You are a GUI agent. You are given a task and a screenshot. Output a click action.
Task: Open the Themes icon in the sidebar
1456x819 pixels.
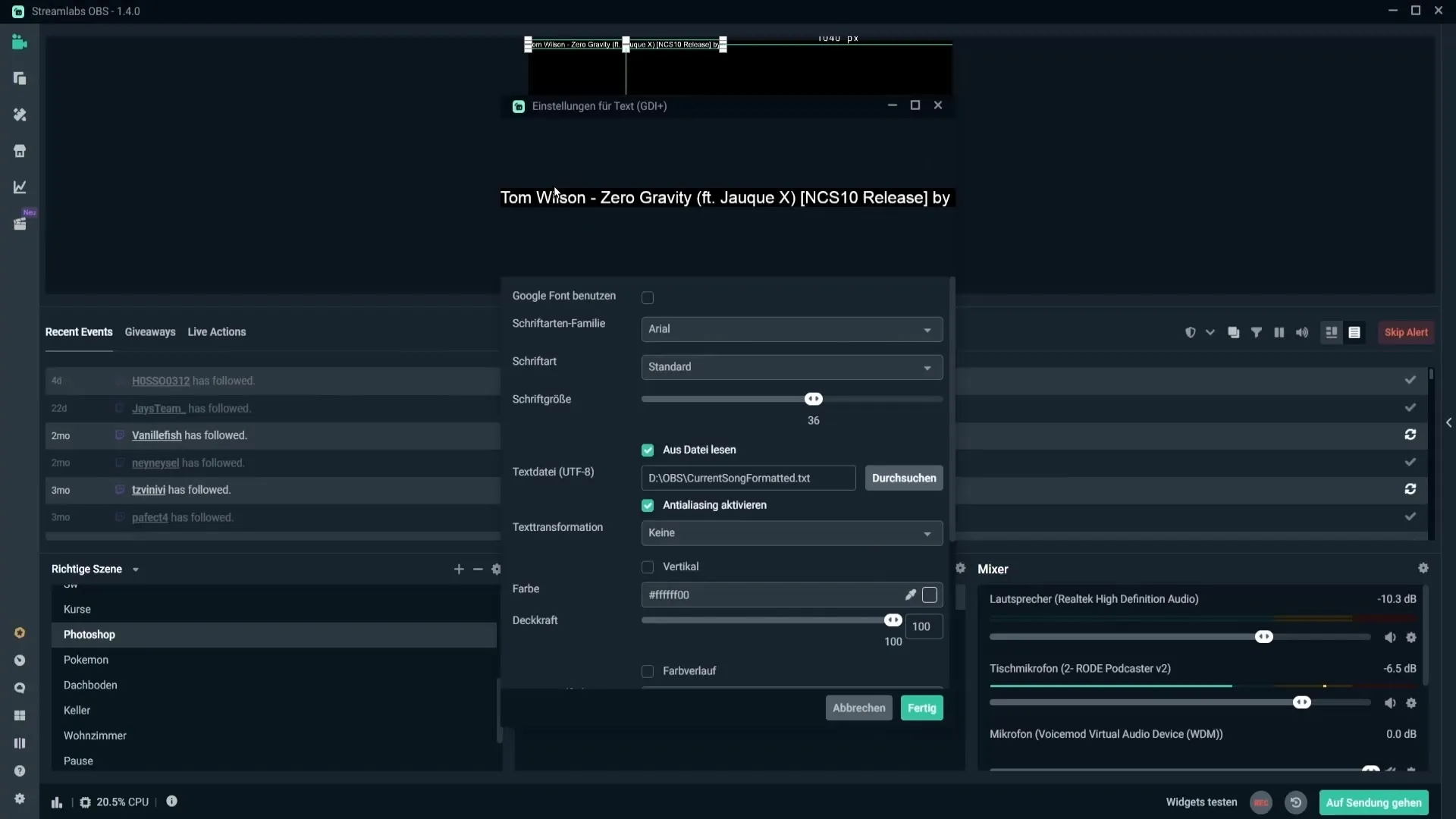coord(20,115)
